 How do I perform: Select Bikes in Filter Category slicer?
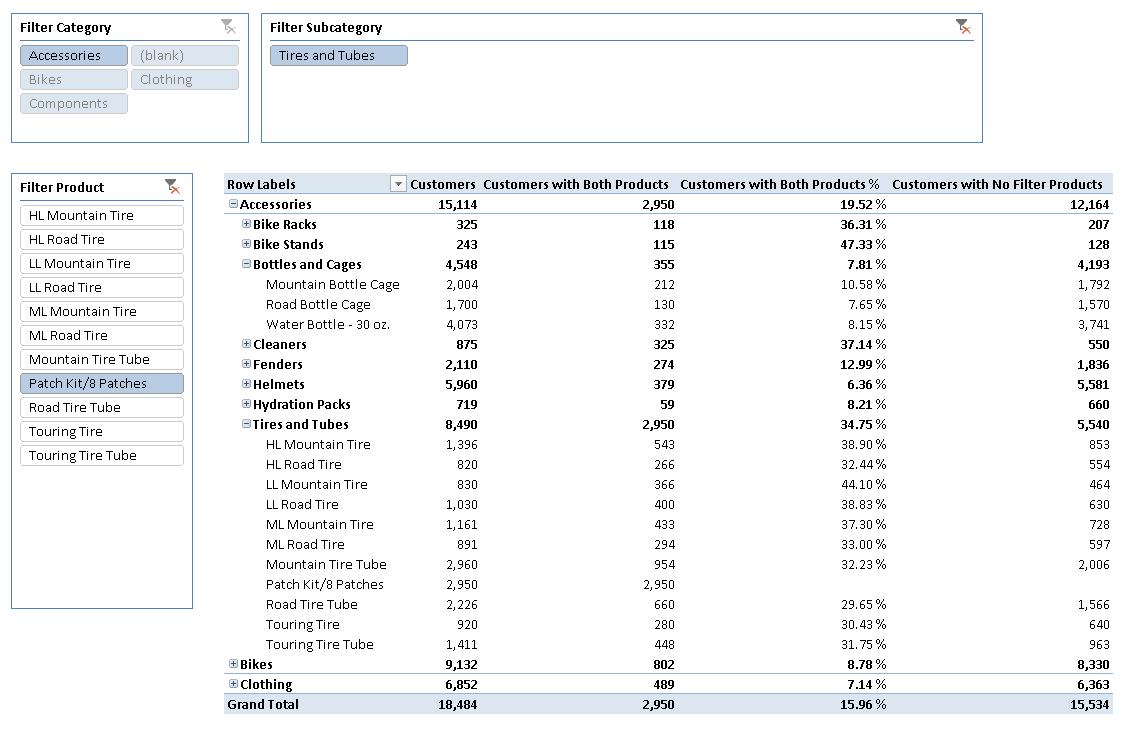click(74, 80)
